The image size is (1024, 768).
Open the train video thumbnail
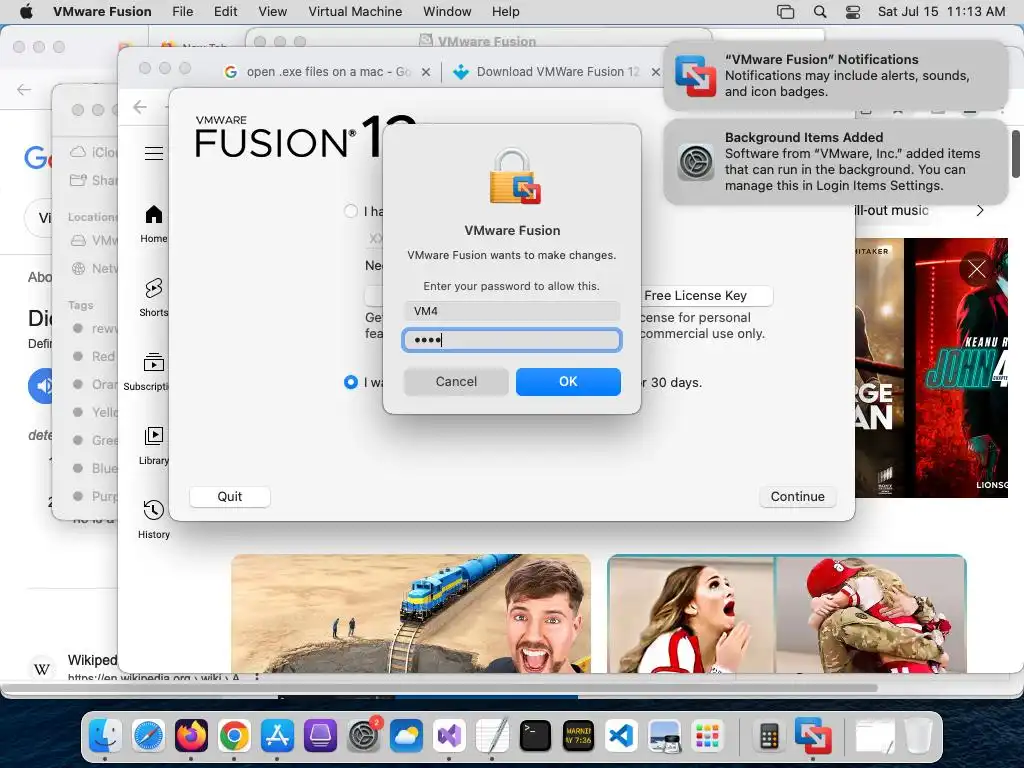pyautogui.click(x=411, y=613)
